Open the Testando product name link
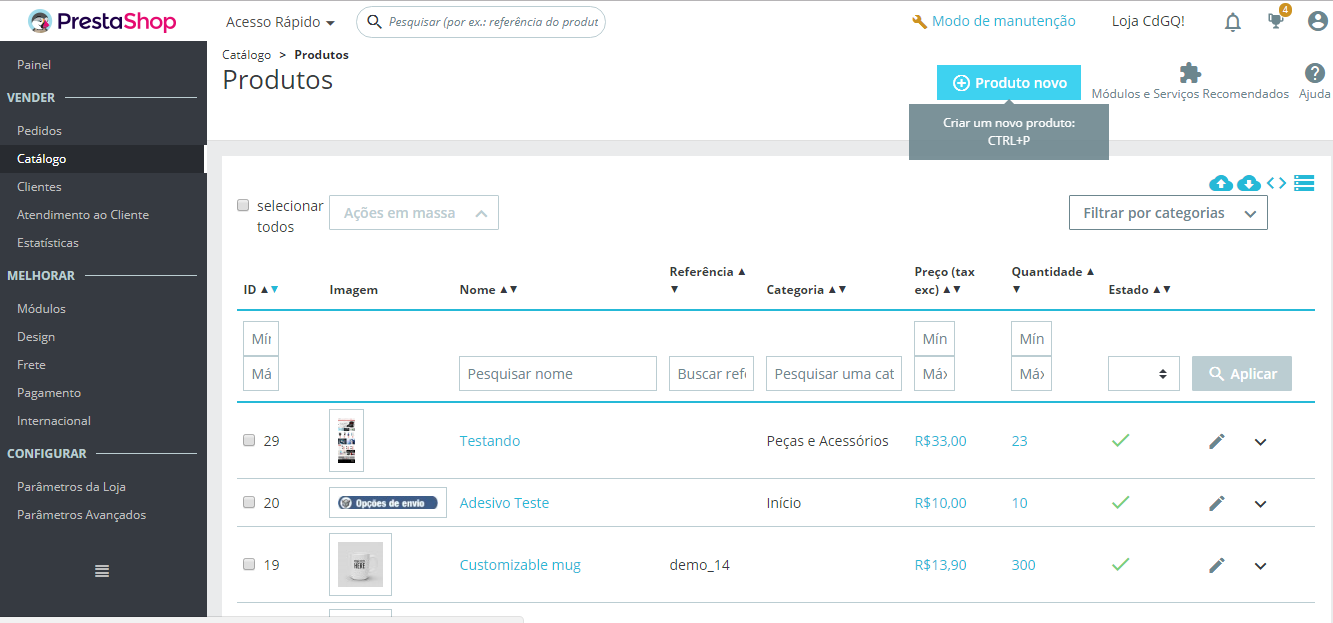This screenshot has width=1333, height=623. coord(490,441)
